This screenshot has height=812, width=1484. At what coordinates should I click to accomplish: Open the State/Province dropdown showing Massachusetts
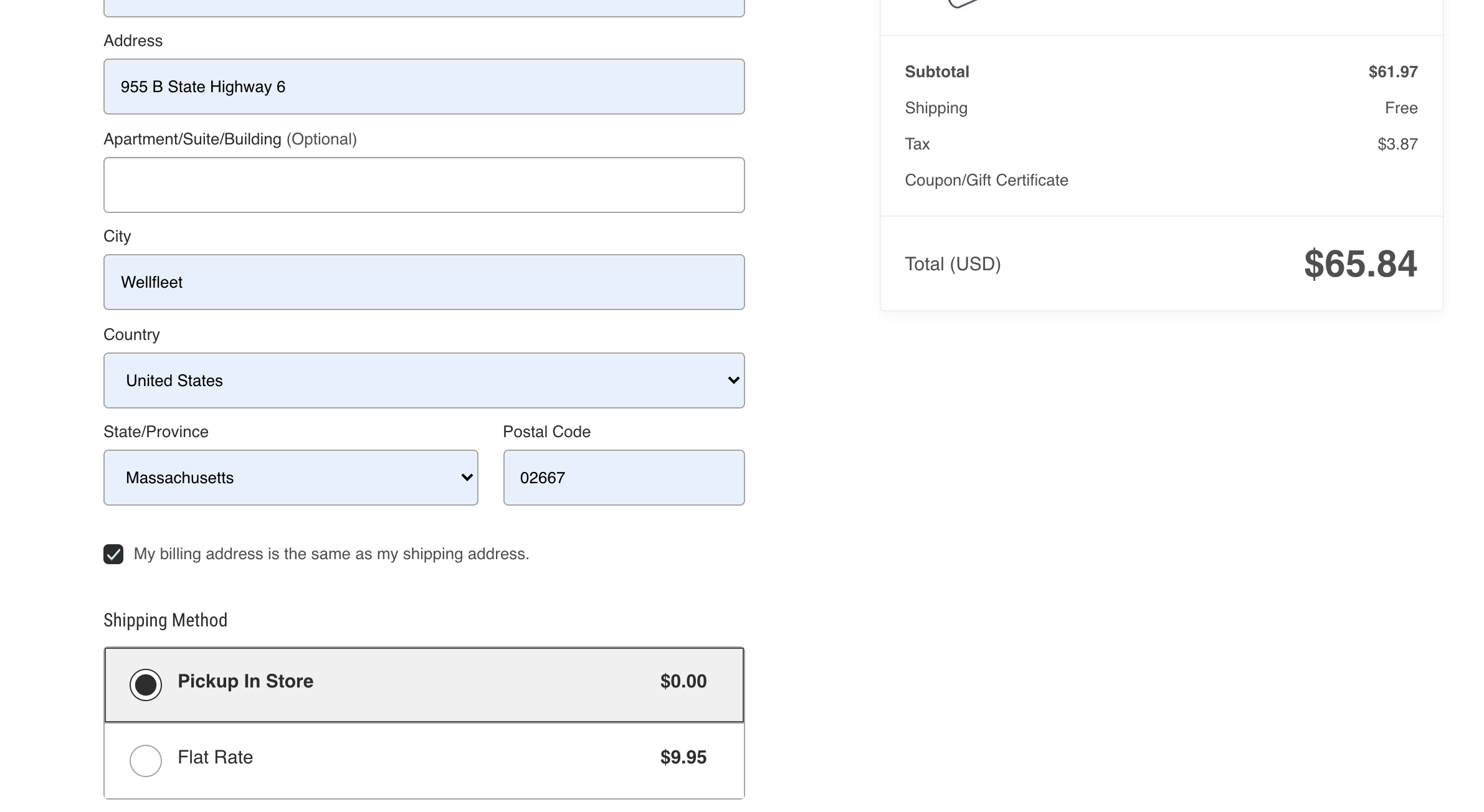coord(290,478)
